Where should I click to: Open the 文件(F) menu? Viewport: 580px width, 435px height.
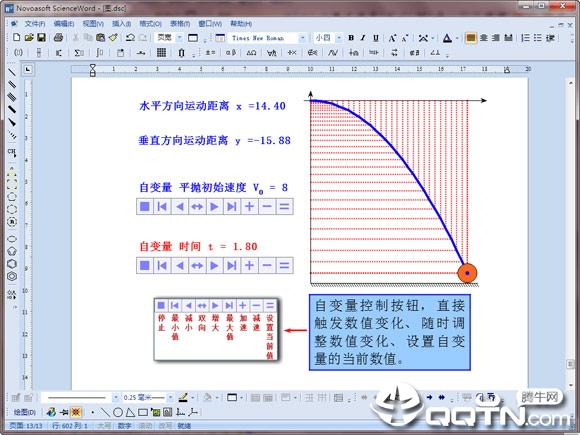[x=35, y=24]
